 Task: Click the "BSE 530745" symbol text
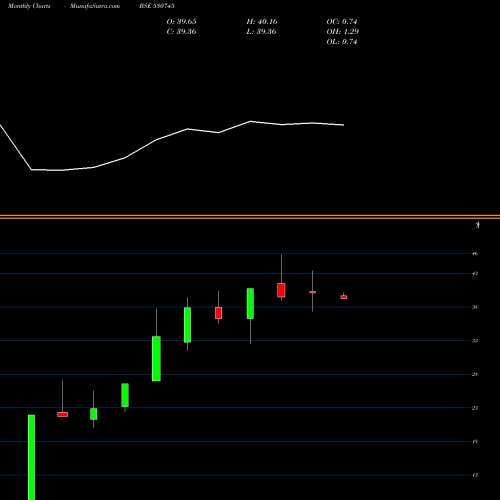tap(157, 6)
